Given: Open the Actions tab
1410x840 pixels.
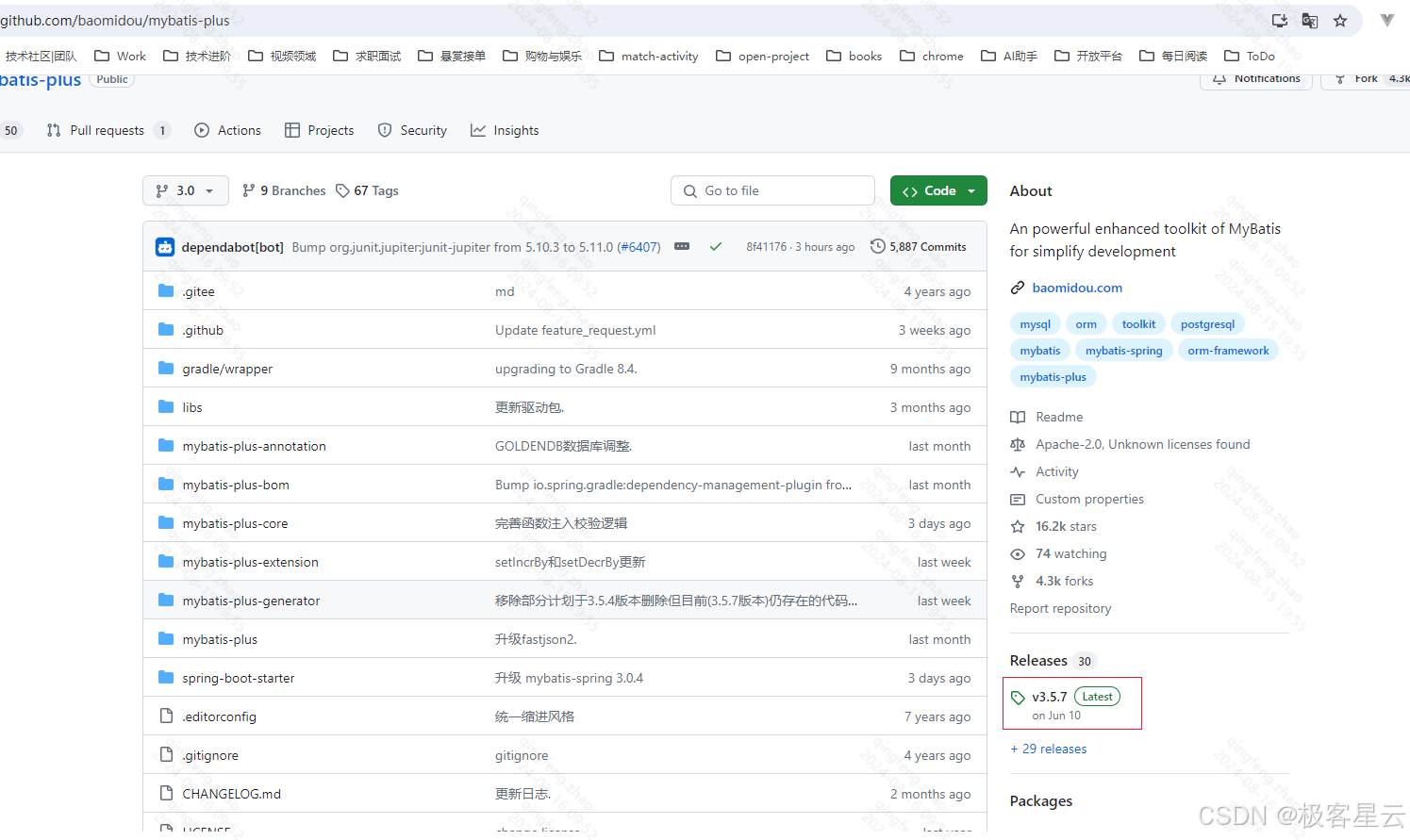Looking at the screenshot, I should 227,131.
